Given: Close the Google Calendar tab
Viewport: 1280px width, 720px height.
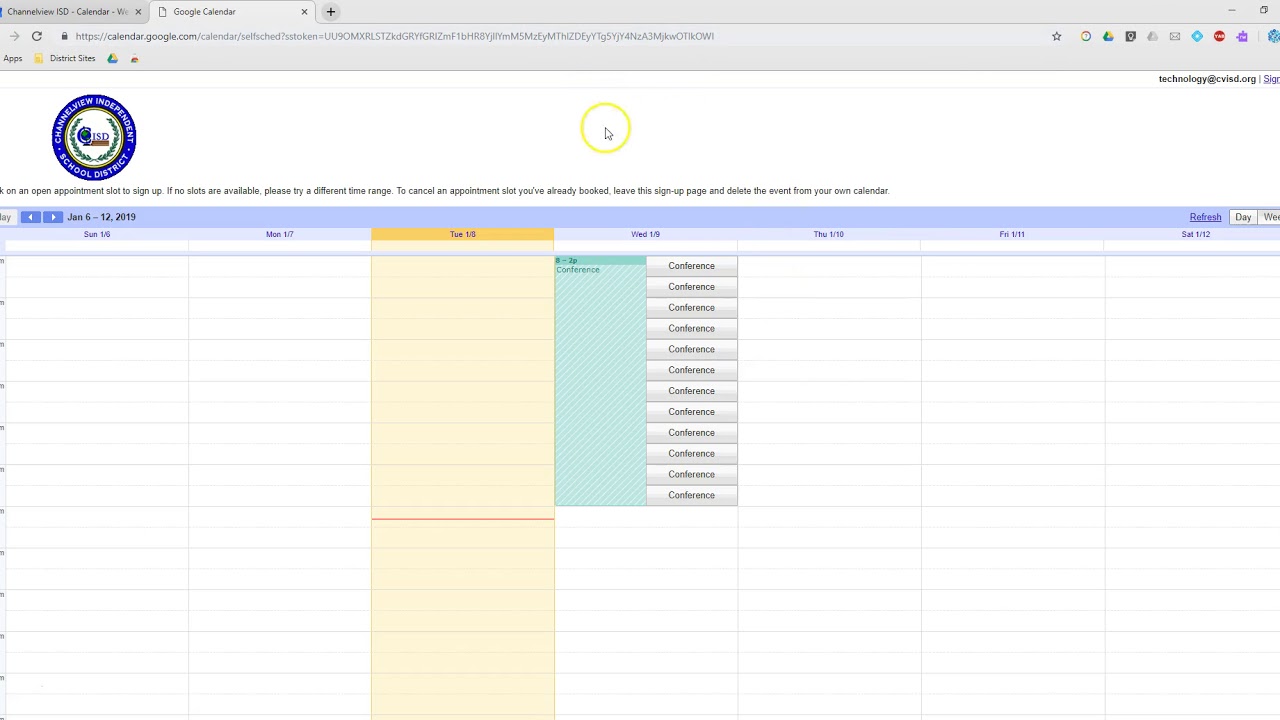Looking at the screenshot, I should tap(304, 12).
